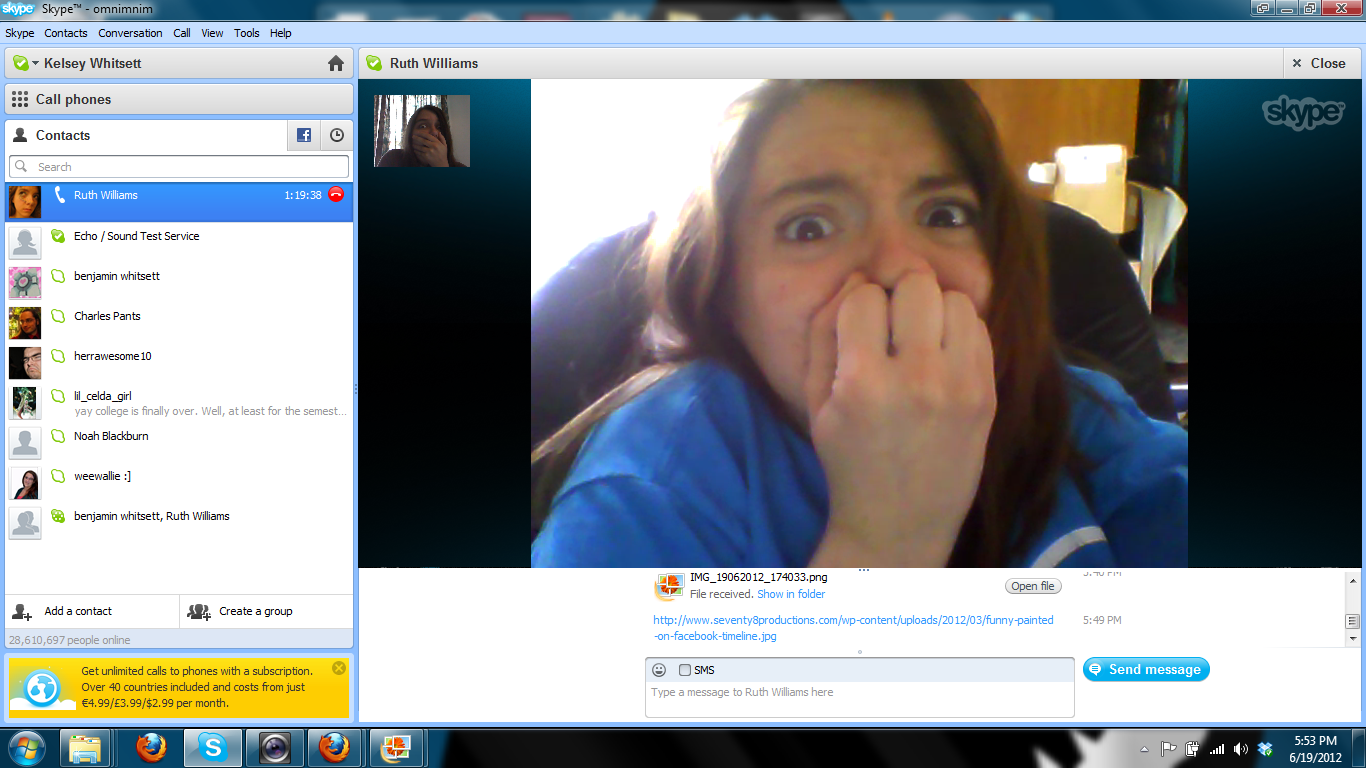1366x768 pixels.
Task: Expand Kelsey Whitsett status dropdown
Action: (x=35, y=63)
